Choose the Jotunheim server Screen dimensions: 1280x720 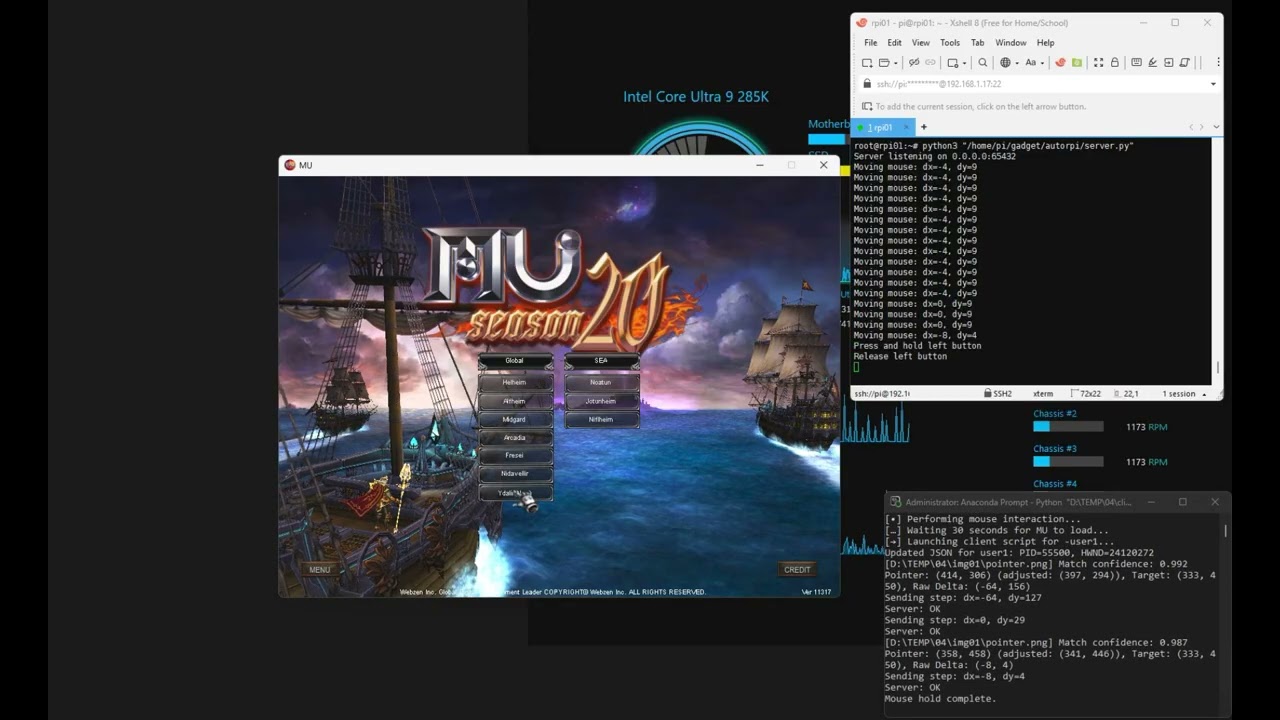tap(601, 401)
